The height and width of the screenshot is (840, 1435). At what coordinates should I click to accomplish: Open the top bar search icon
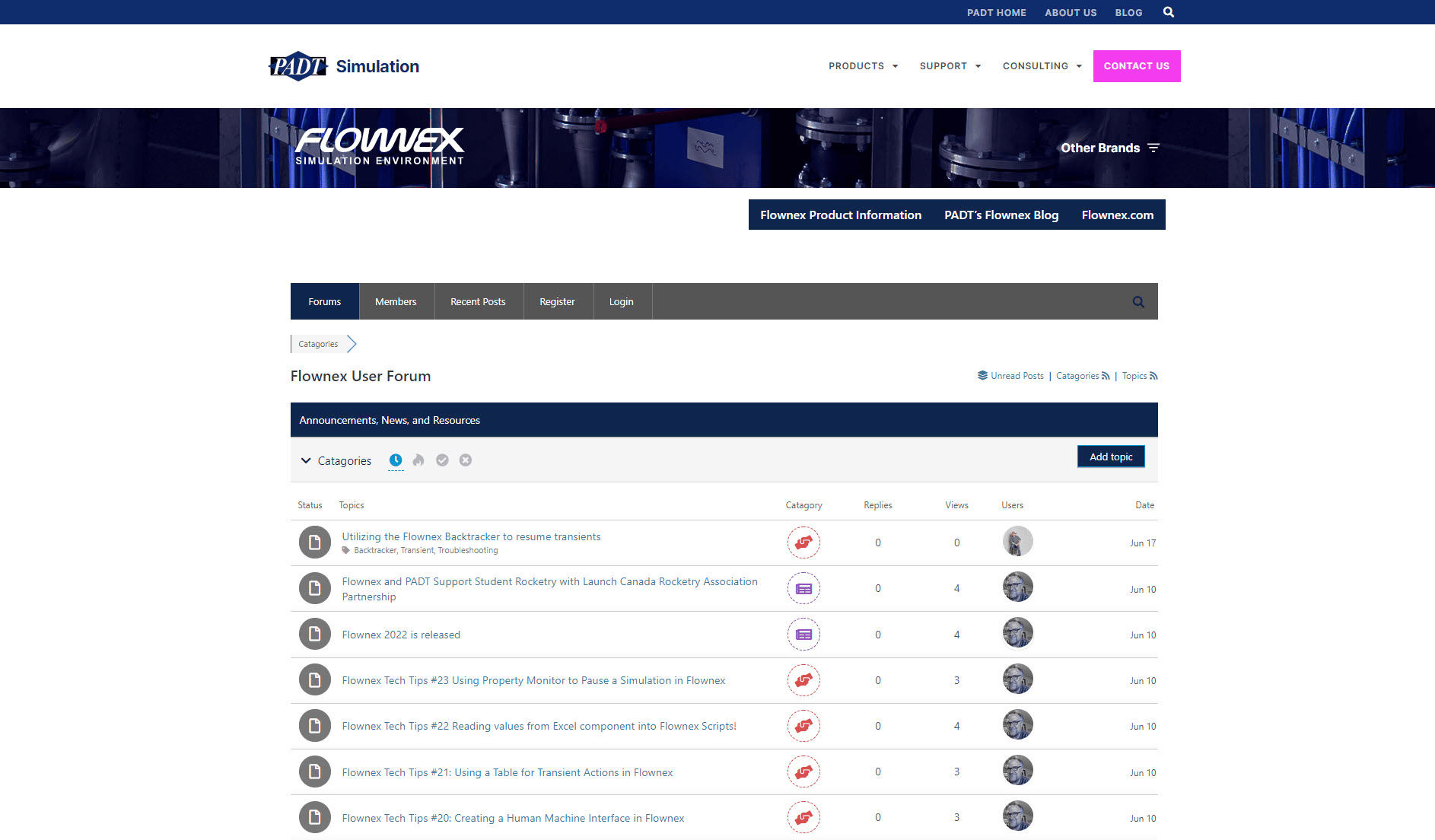pyautogui.click(x=1169, y=12)
